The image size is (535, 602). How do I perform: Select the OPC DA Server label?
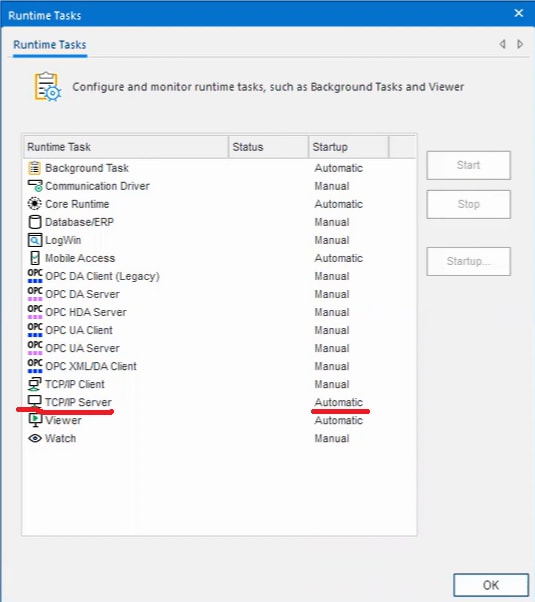point(82,294)
